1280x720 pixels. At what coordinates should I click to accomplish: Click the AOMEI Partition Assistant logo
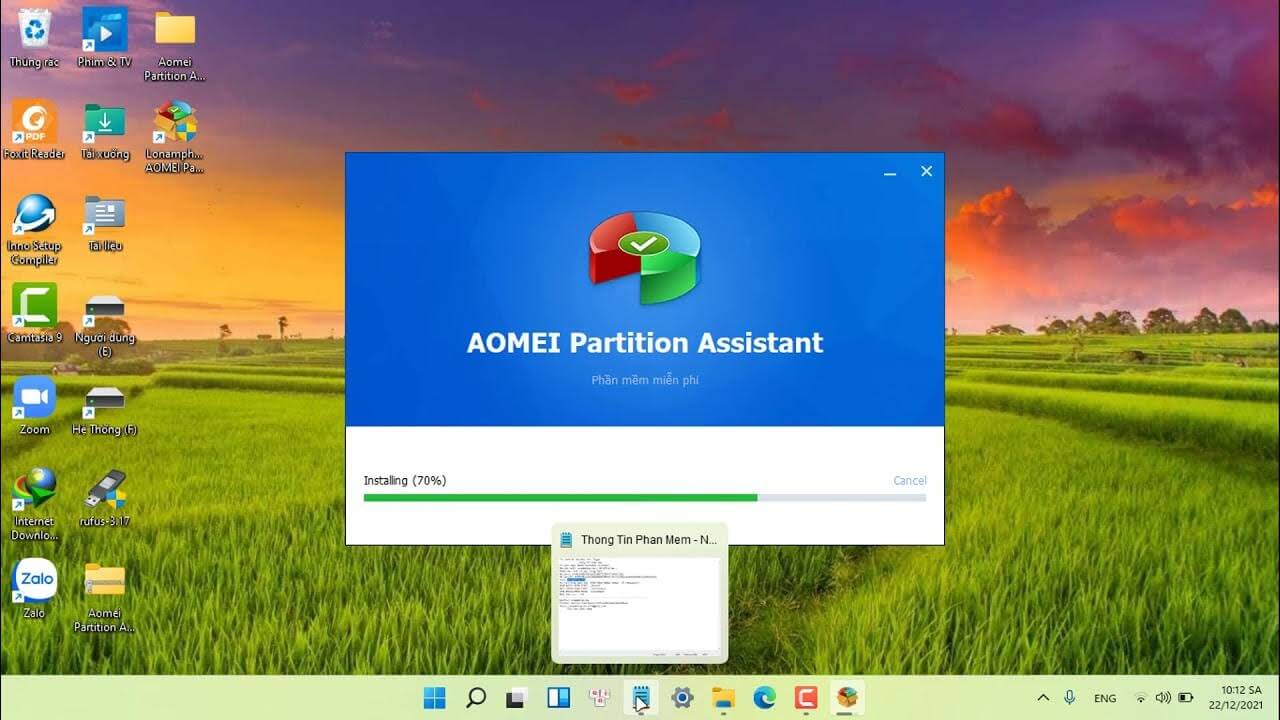pyautogui.click(x=645, y=257)
